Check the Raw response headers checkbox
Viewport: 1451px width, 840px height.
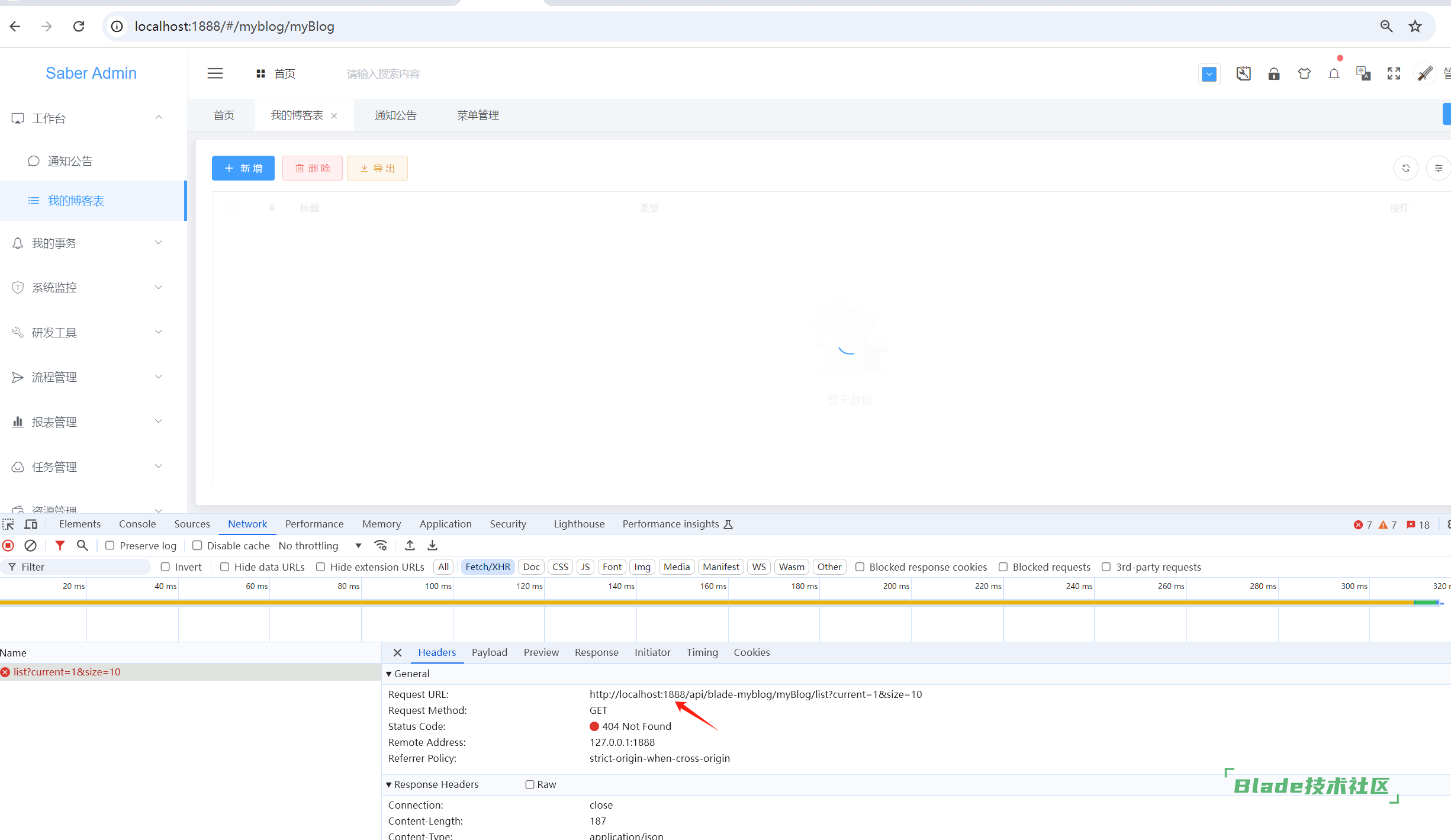coord(530,784)
